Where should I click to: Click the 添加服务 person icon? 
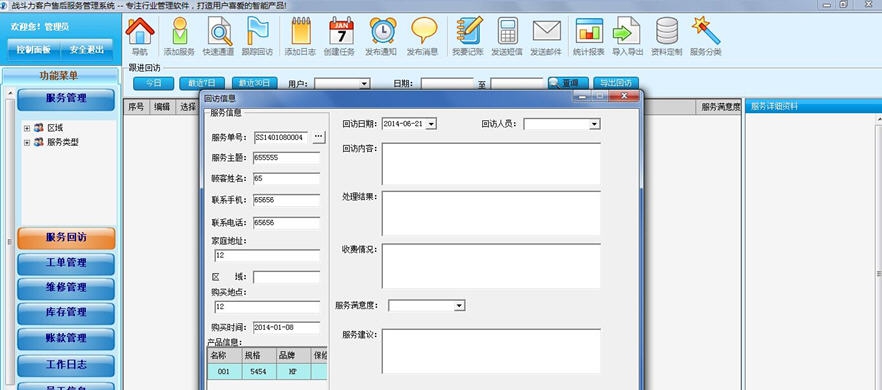click(x=179, y=30)
